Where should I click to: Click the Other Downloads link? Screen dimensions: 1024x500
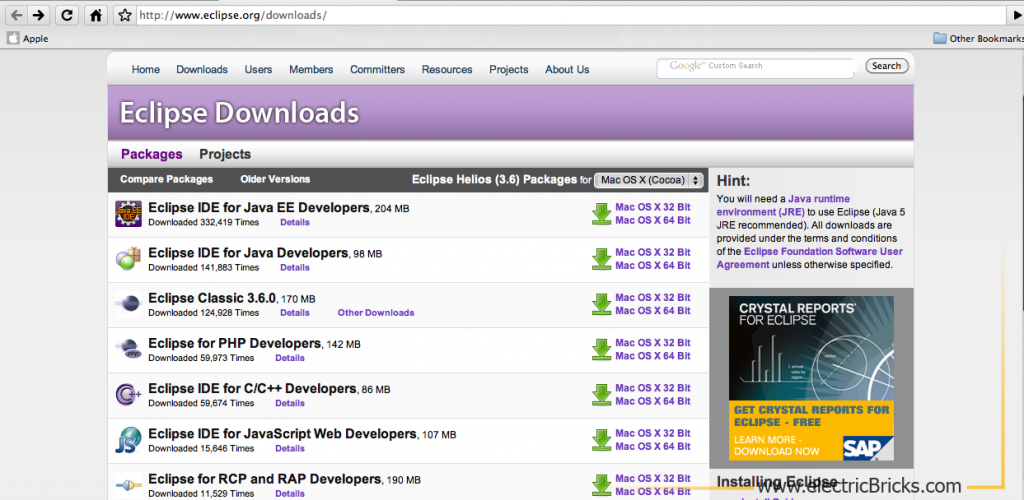(x=376, y=313)
